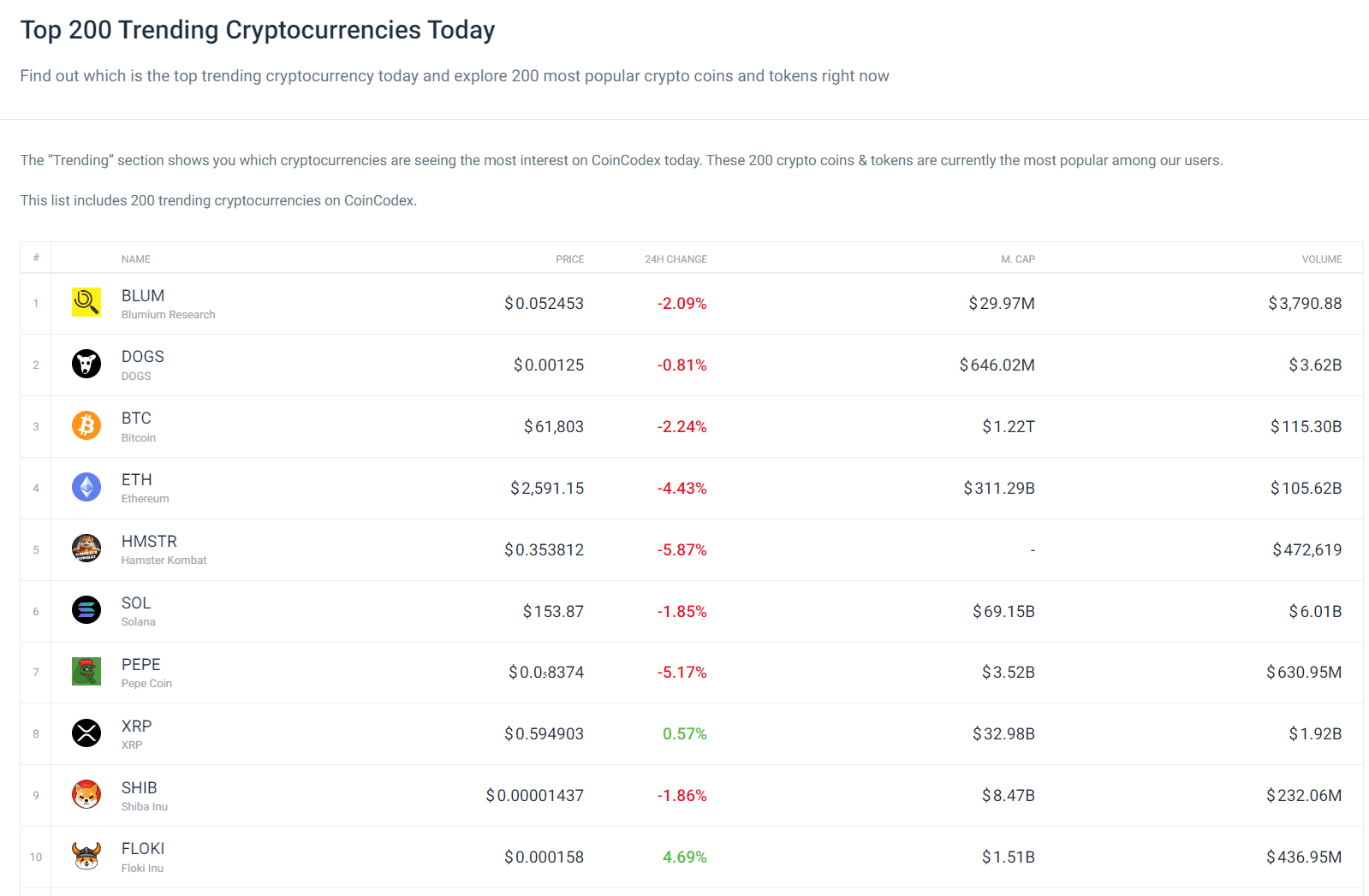
Task: Click the DOGS coin logo icon
Action: [86, 364]
